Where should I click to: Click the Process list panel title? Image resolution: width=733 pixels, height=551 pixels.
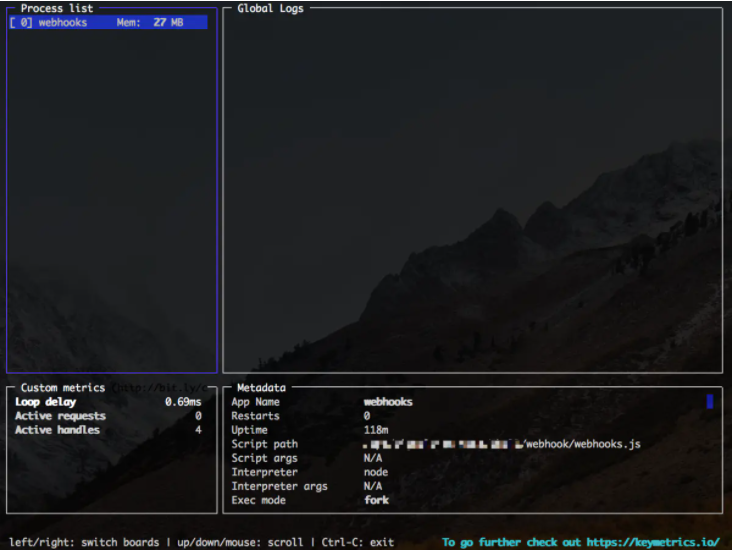57,8
